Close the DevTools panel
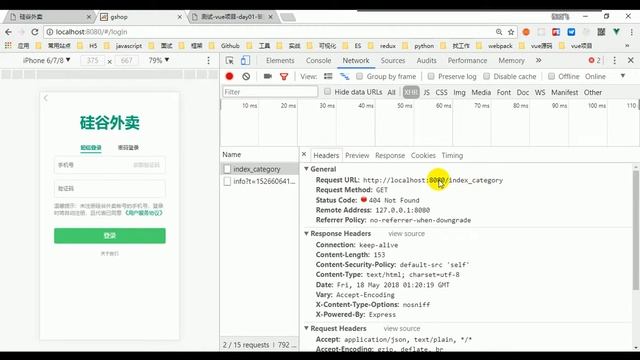 (631, 60)
